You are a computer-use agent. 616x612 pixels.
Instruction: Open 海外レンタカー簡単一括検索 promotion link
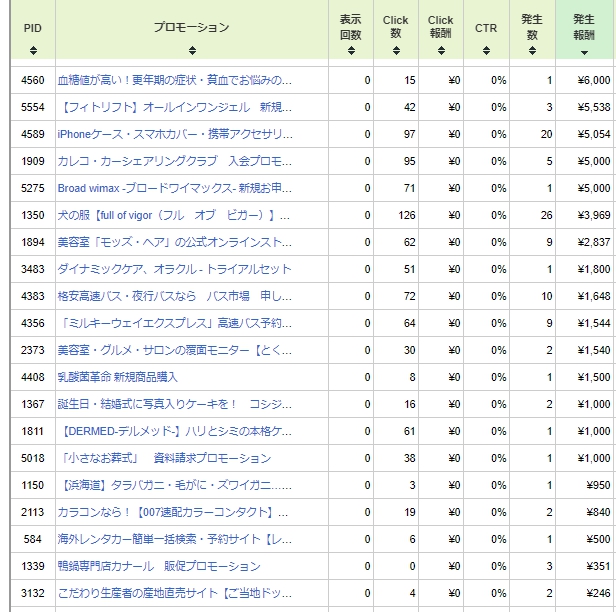175,539
